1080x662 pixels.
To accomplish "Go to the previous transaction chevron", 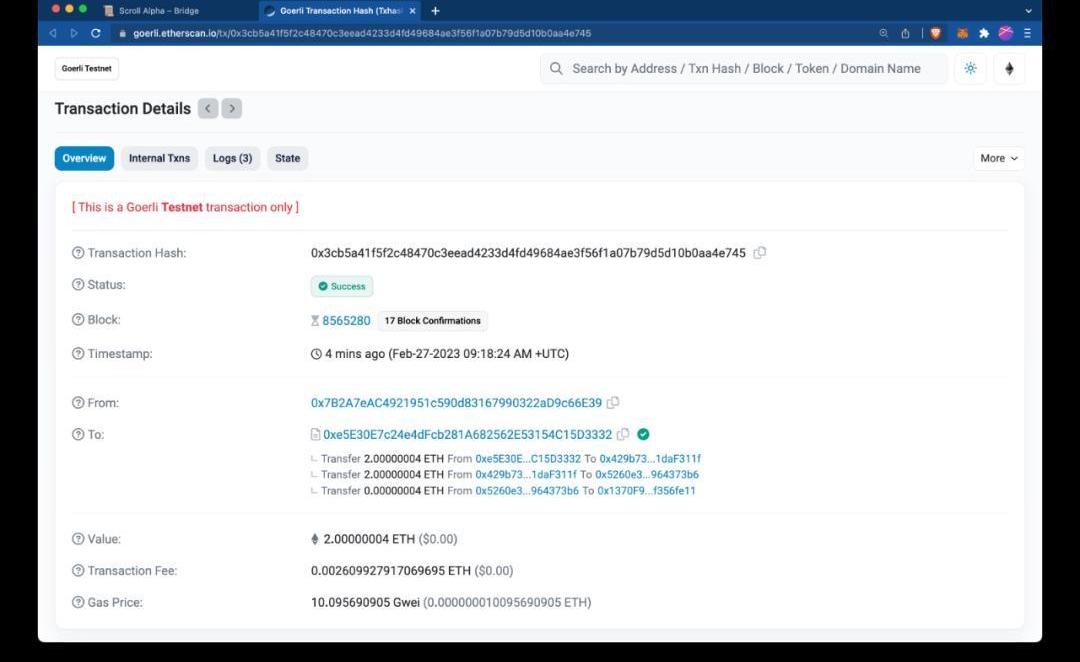I will click(x=208, y=109).
